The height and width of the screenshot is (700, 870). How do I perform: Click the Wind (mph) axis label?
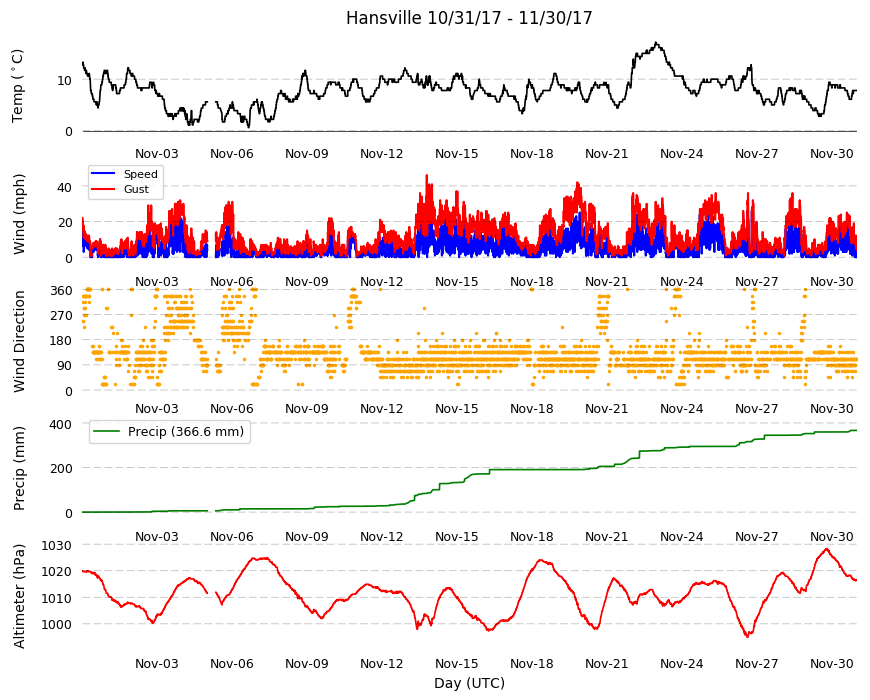click(x=19, y=214)
